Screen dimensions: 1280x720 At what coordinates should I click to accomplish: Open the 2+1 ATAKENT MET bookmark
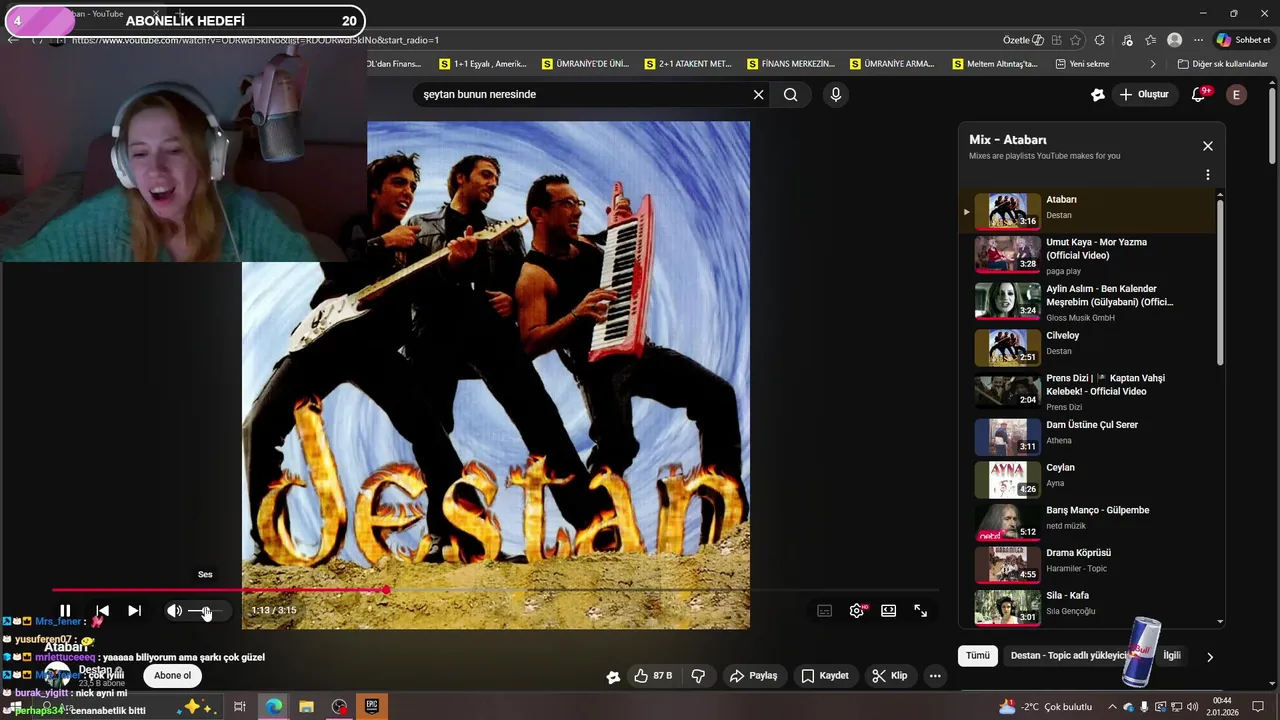click(x=687, y=64)
